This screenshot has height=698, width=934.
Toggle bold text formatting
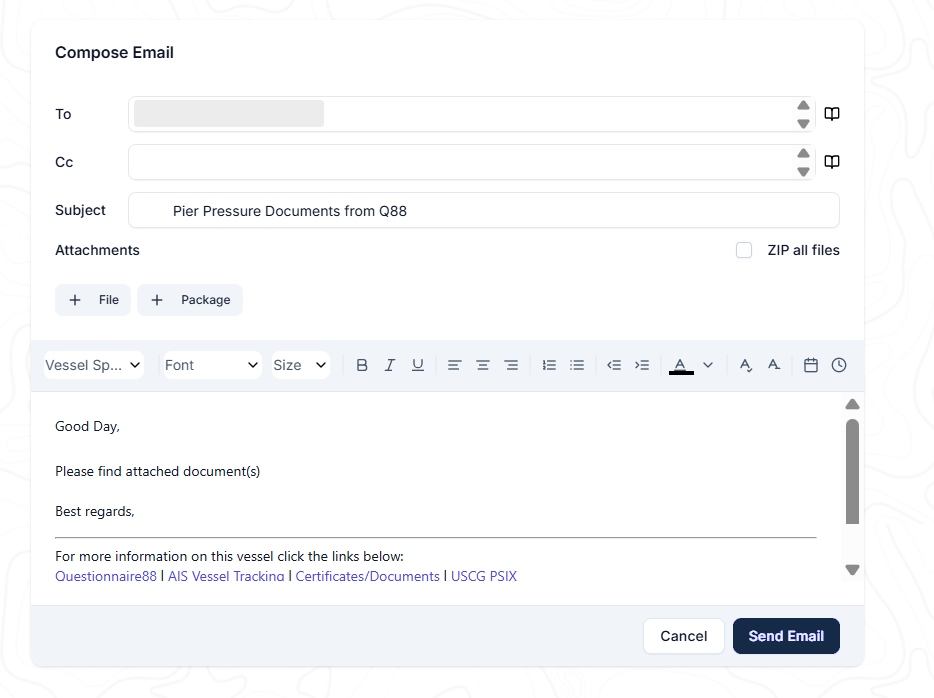(x=362, y=365)
